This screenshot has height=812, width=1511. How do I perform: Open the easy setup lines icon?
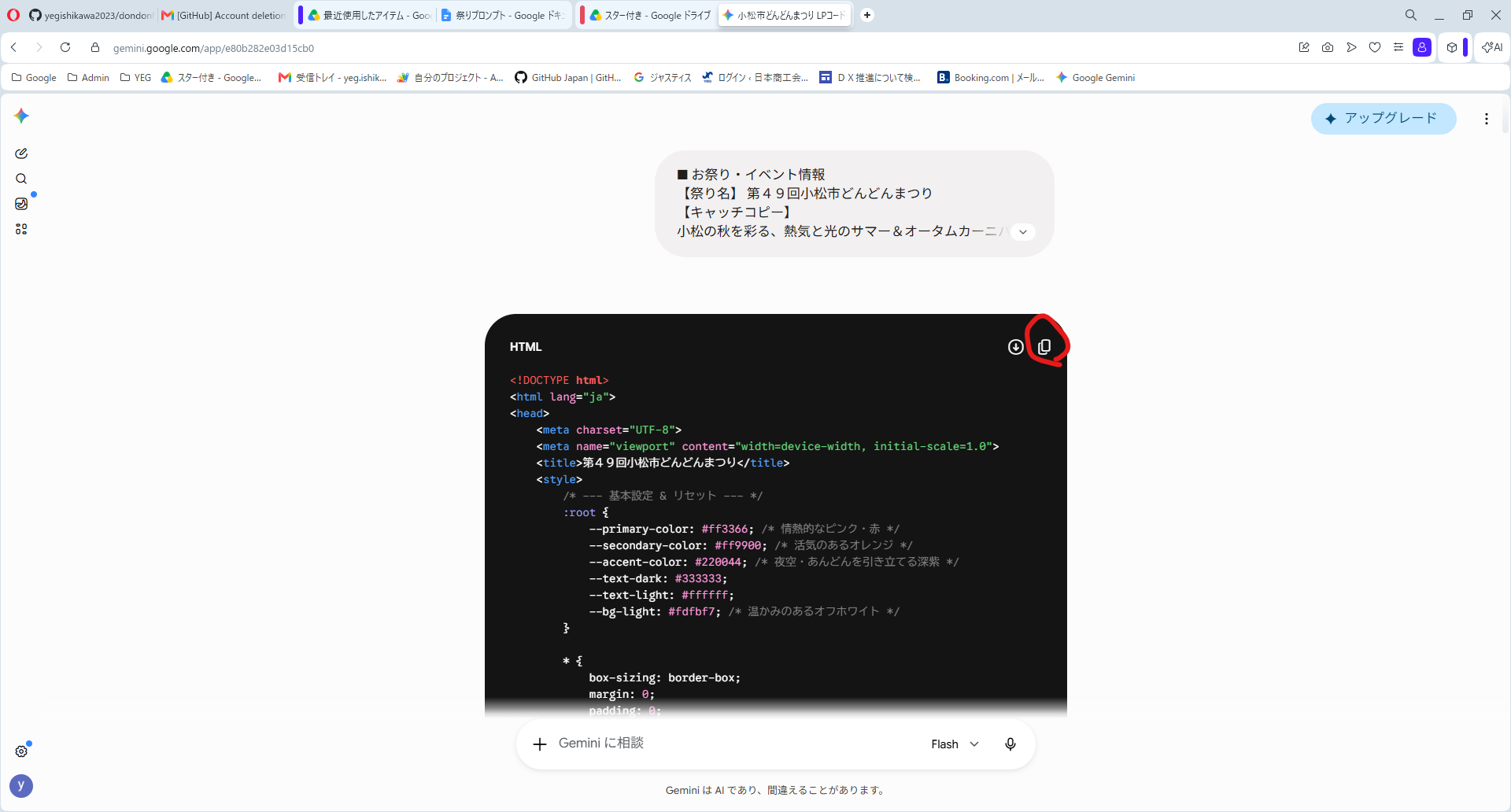click(1398, 47)
